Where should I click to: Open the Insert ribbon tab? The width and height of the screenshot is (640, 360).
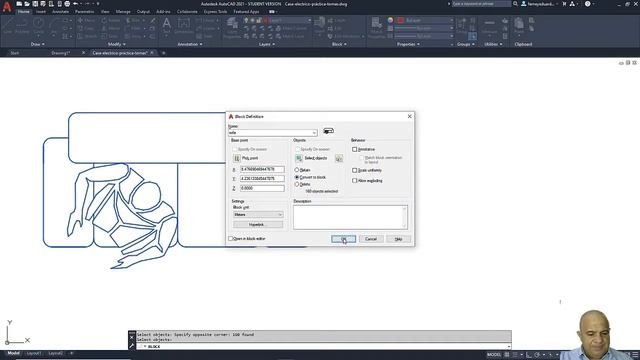pyautogui.click(x=41, y=12)
